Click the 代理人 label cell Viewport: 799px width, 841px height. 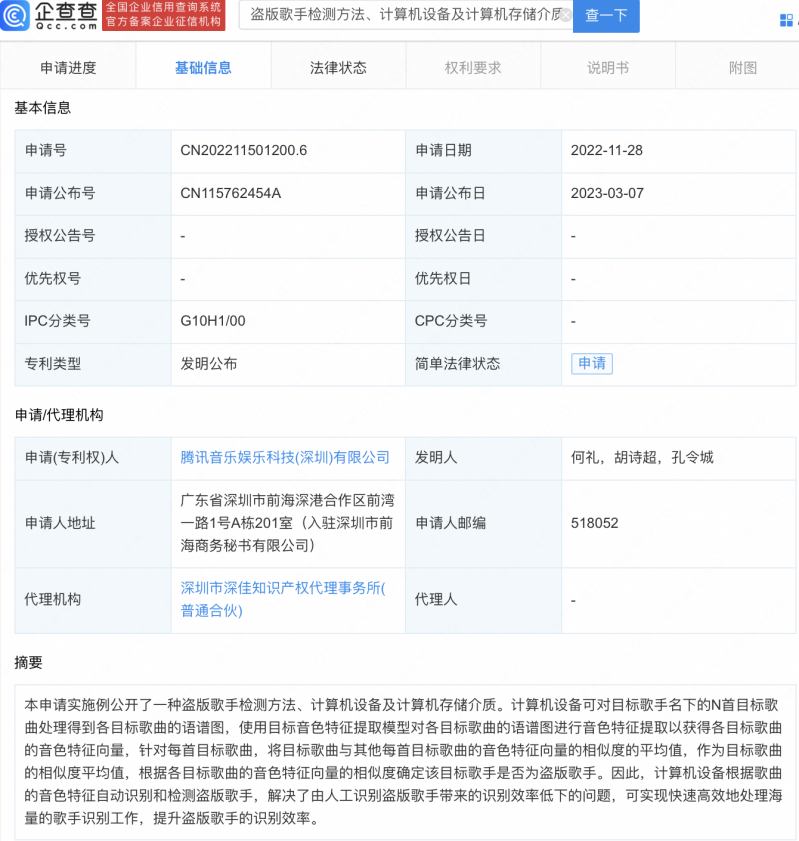pyautogui.click(x=483, y=600)
